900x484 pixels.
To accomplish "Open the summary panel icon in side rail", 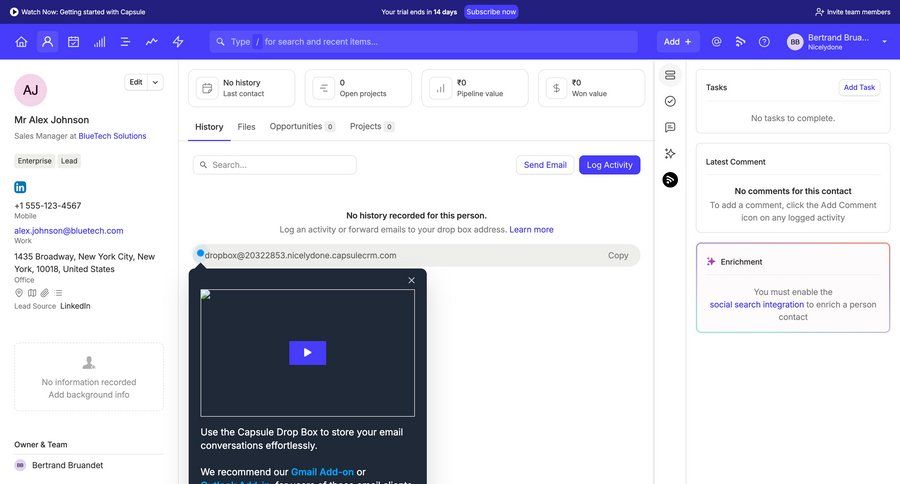I will 670,75.
